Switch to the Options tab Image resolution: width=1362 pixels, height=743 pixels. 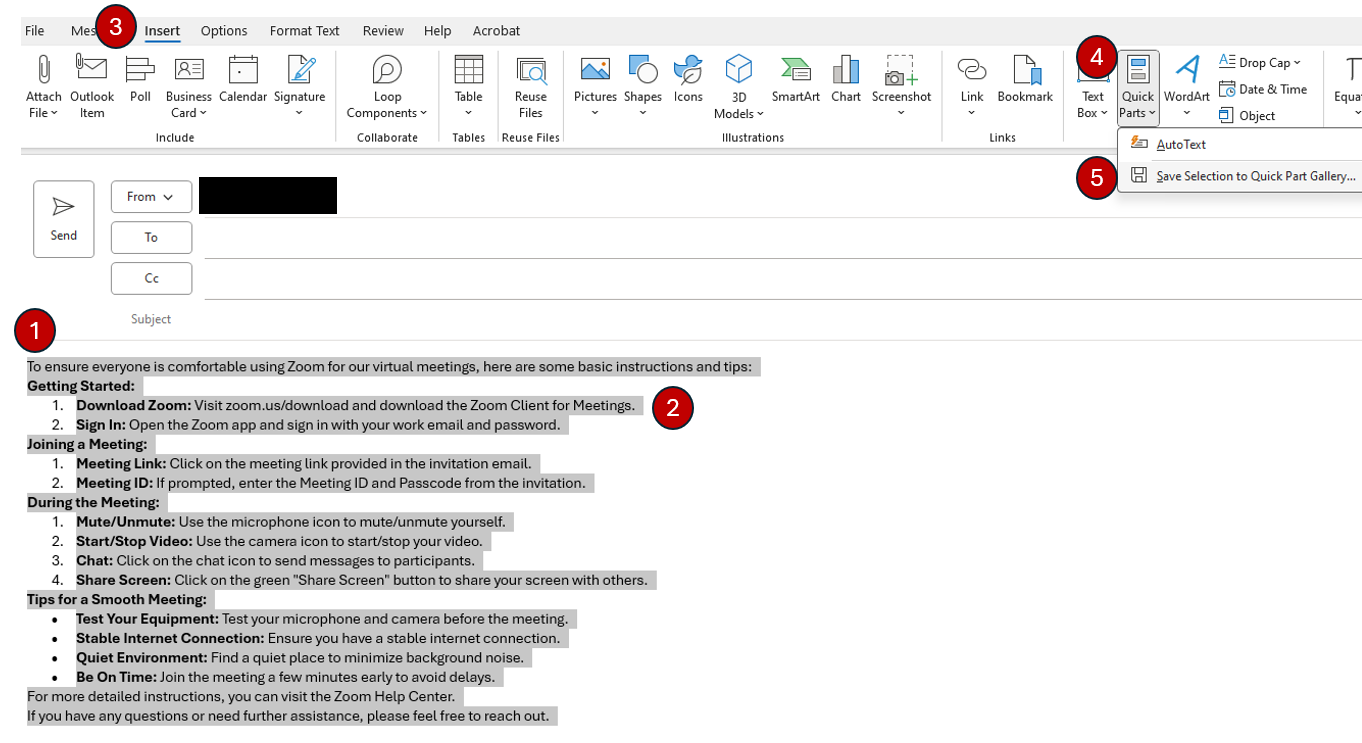224,31
